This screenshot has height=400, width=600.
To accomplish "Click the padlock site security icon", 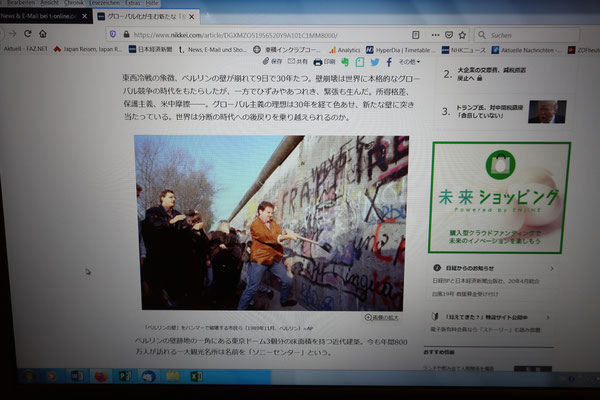I will (126, 34).
